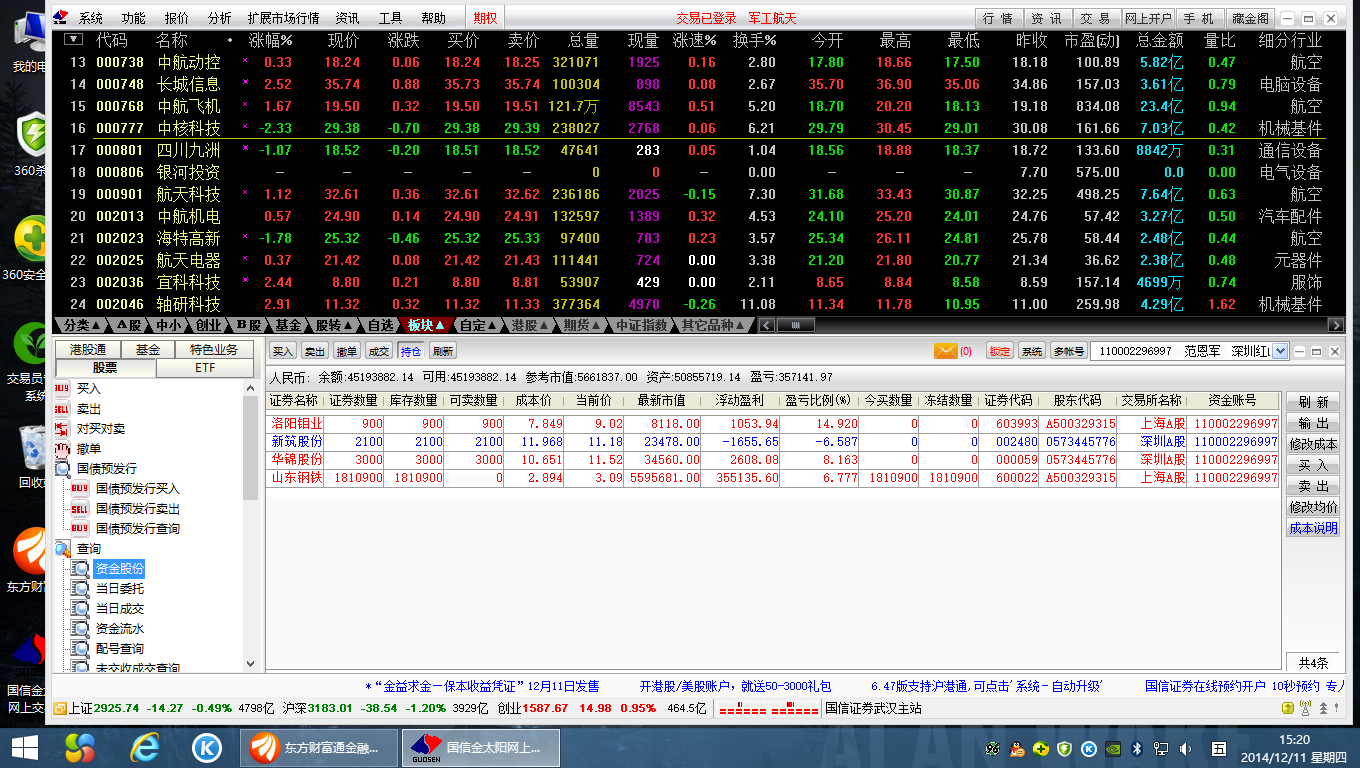Screen dimensions: 1360x768
Task: Click the 期权 button in menu bar
Action: pos(485,18)
